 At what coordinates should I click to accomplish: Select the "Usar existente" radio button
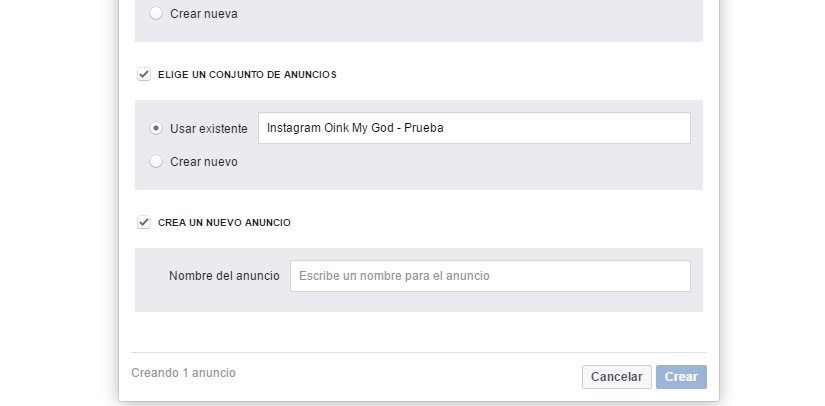coord(156,128)
